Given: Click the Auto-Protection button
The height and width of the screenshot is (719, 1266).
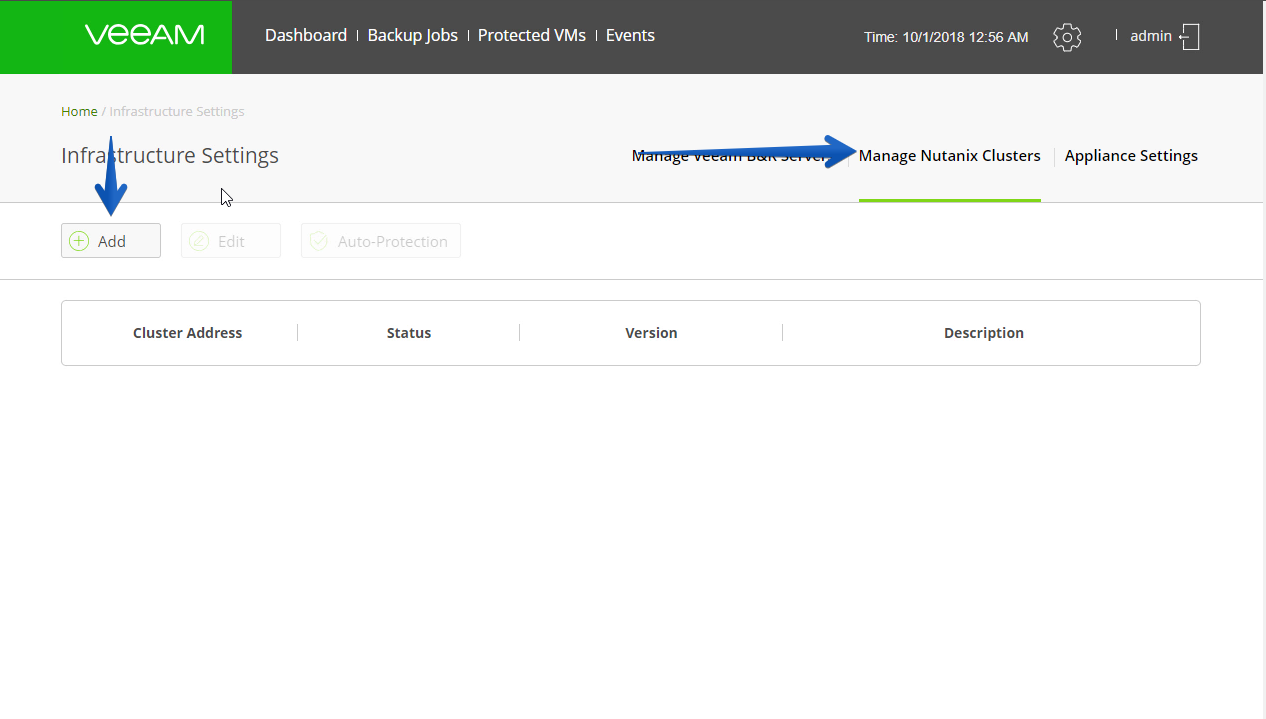Looking at the screenshot, I should pos(381,241).
